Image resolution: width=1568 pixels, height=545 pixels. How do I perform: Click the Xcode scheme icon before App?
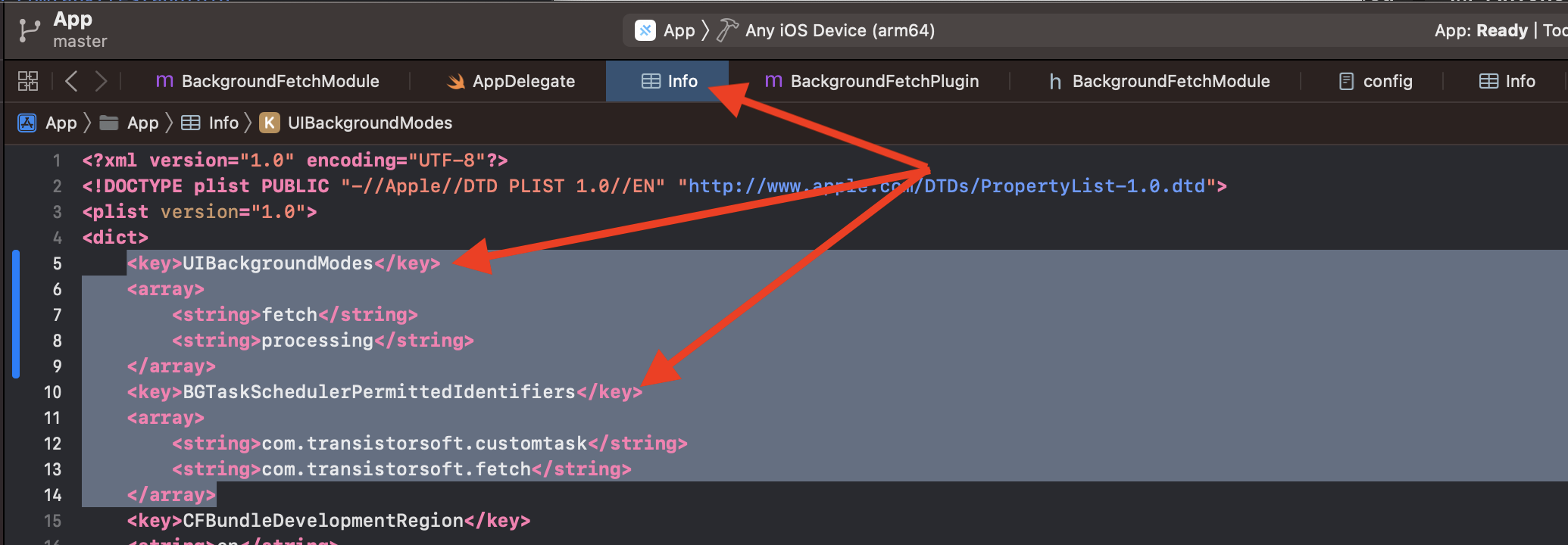click(645, 30)
